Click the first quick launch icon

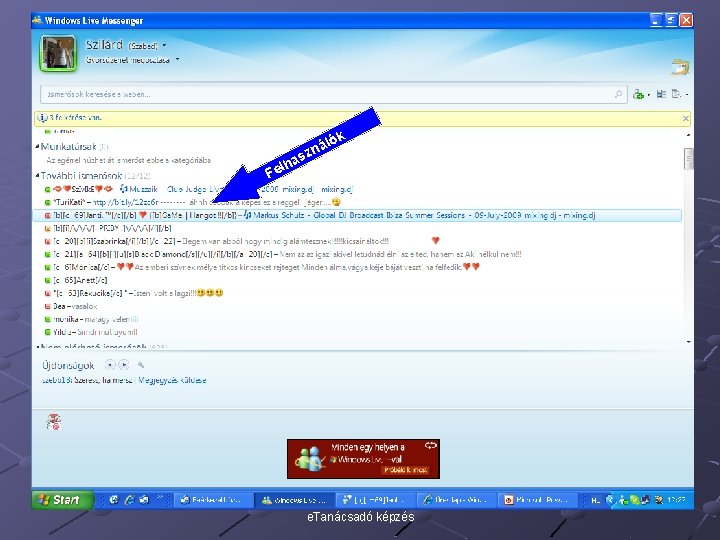[113, 500]
